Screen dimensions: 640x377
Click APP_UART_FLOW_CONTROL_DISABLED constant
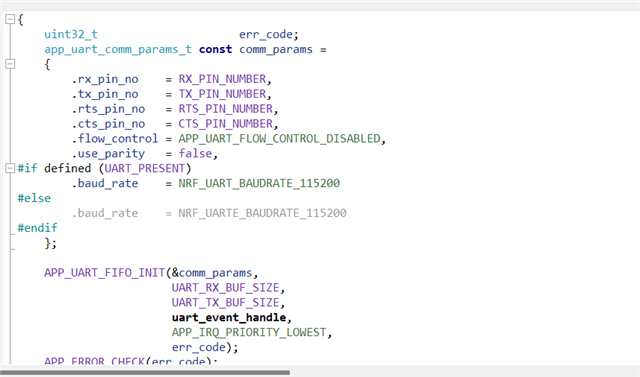tap(280, 139)
